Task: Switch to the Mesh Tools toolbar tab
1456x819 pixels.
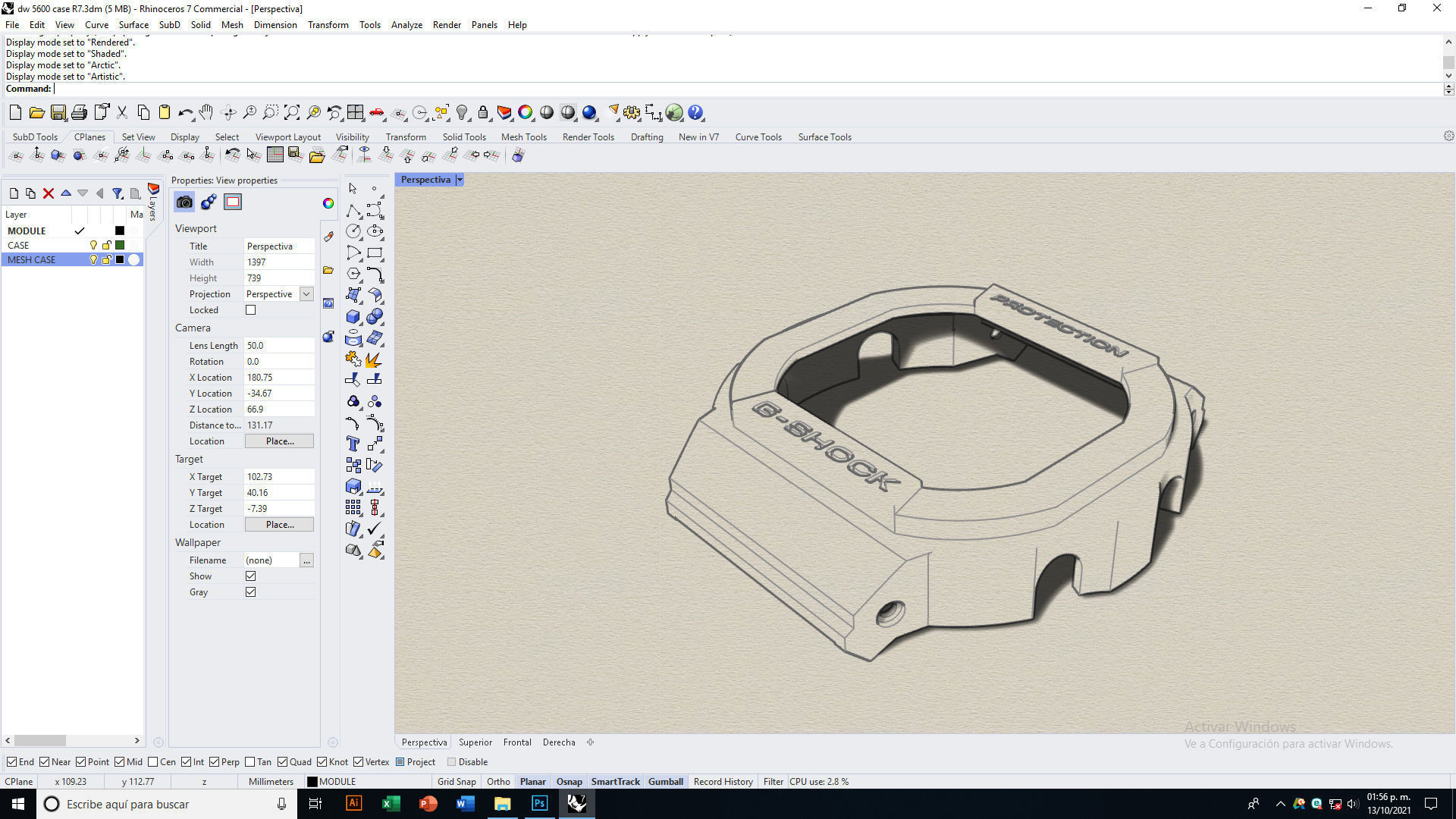Action: pyautogui.click(x=523, y=137)
